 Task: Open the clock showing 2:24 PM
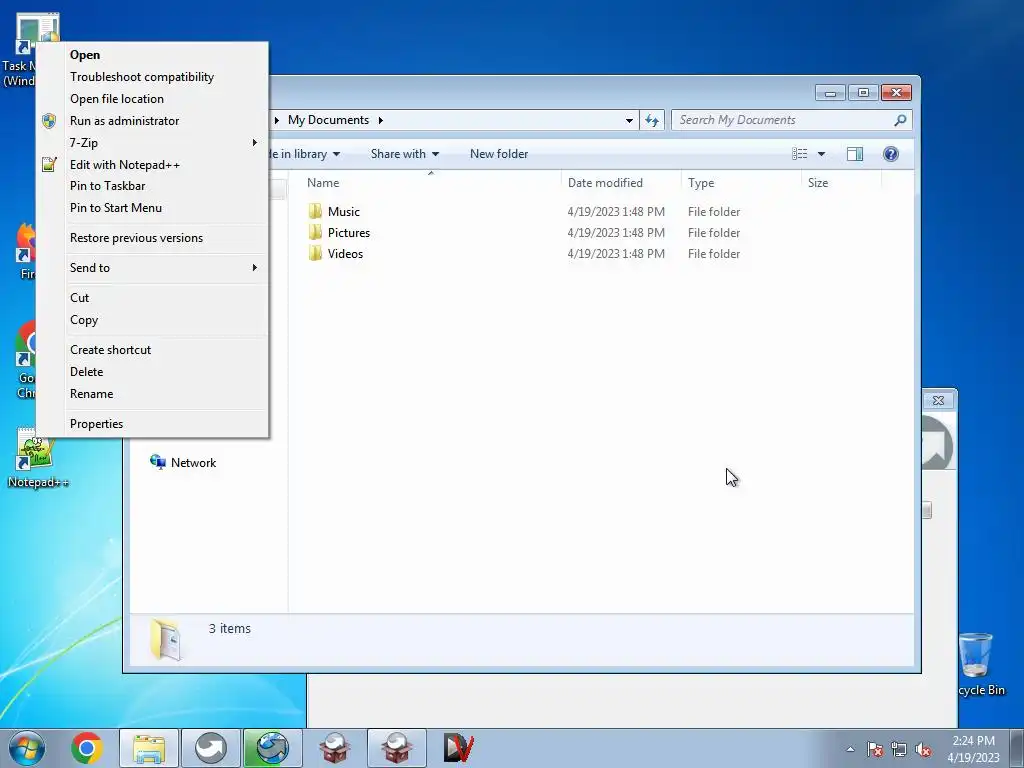pyautogui.click(x=973, y=749)
